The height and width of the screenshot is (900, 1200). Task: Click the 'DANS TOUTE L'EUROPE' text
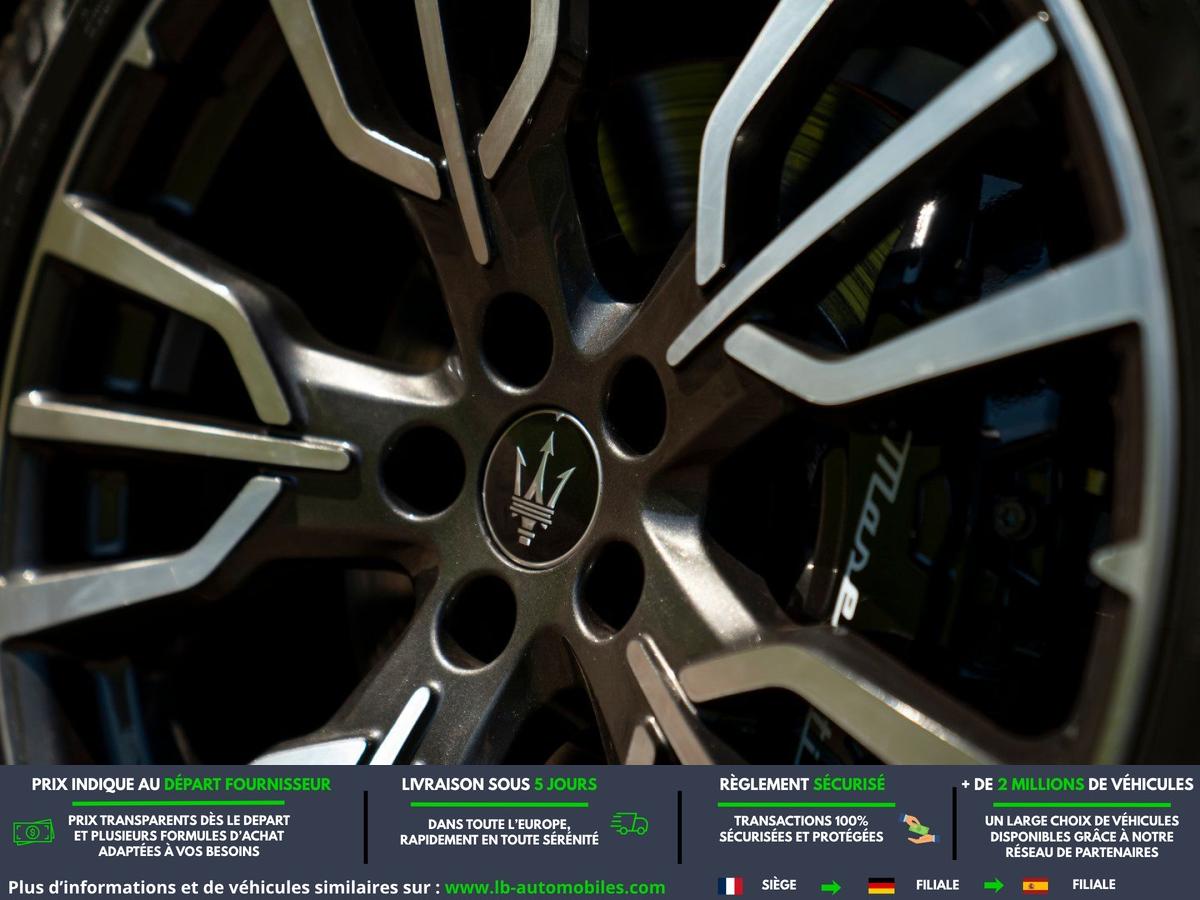click(x=499, y=824)
